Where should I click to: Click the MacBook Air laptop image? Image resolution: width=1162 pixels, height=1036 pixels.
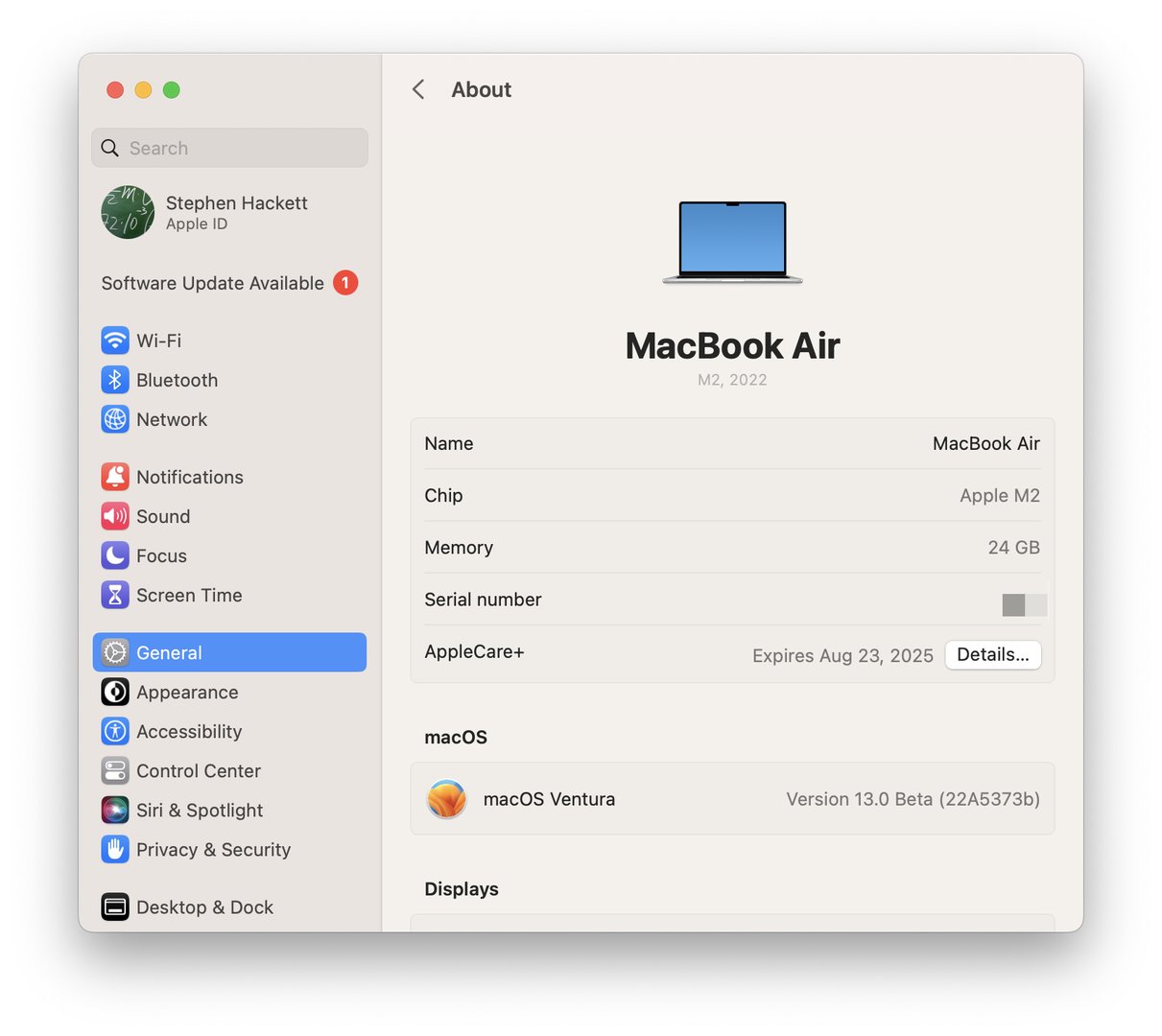point(732,242)
